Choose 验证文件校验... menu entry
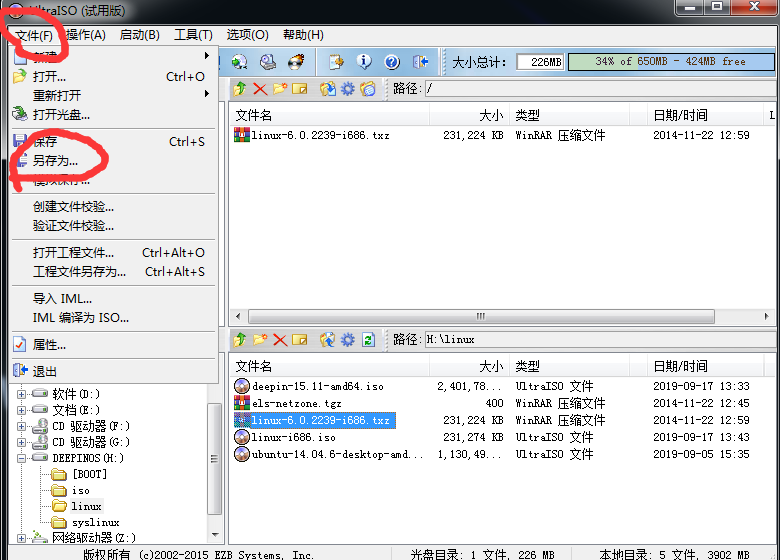This screenshot has width=780, height=560. coord(114,225)
